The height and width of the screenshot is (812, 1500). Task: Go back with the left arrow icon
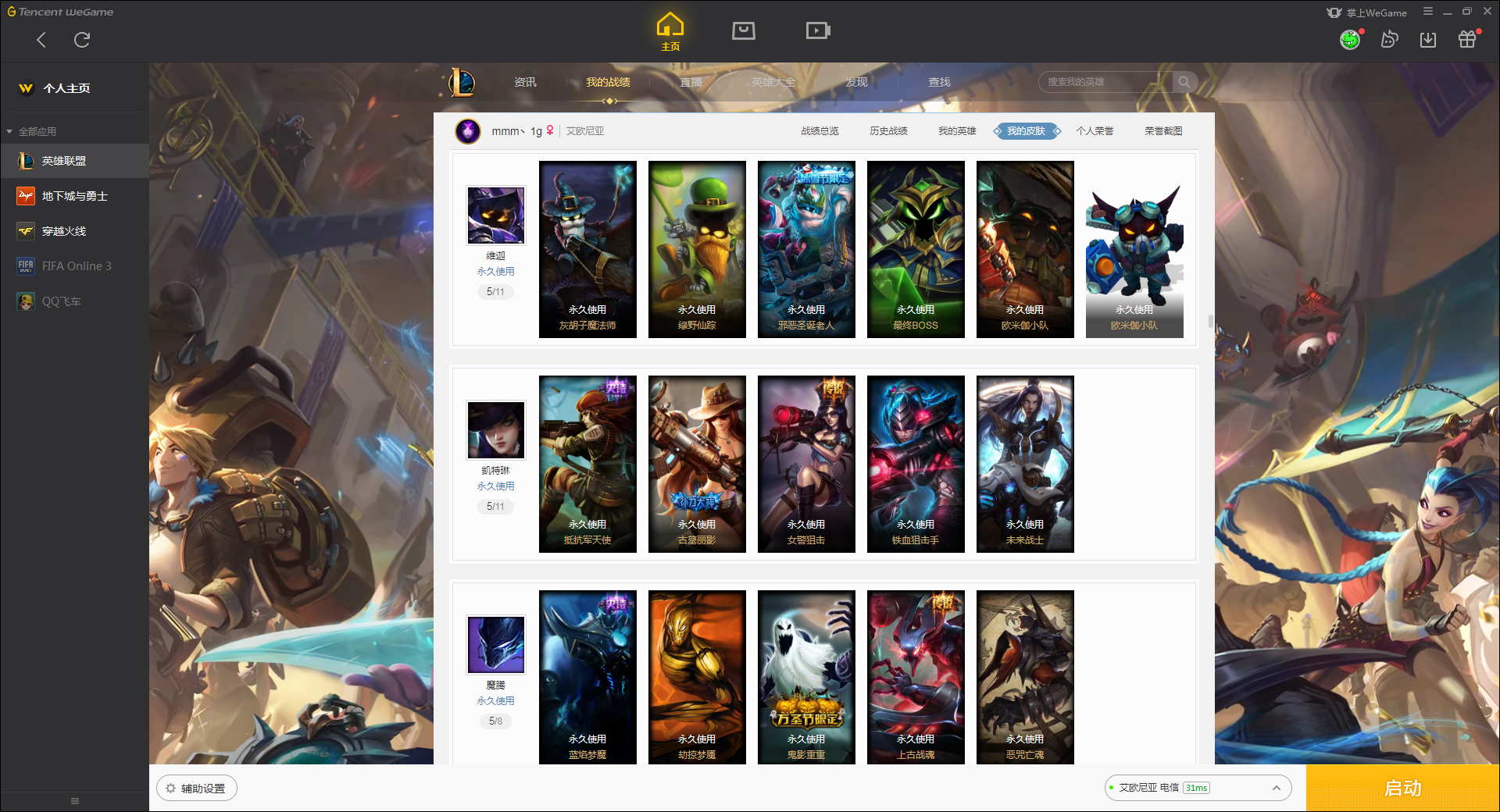coord(41,40)
